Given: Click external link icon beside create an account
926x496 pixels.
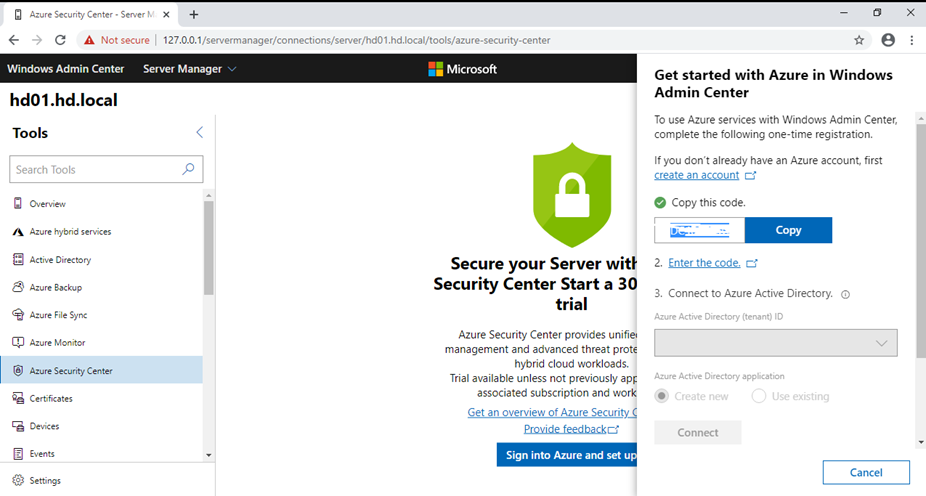Looking at the screenshot, I should (750, 175).
